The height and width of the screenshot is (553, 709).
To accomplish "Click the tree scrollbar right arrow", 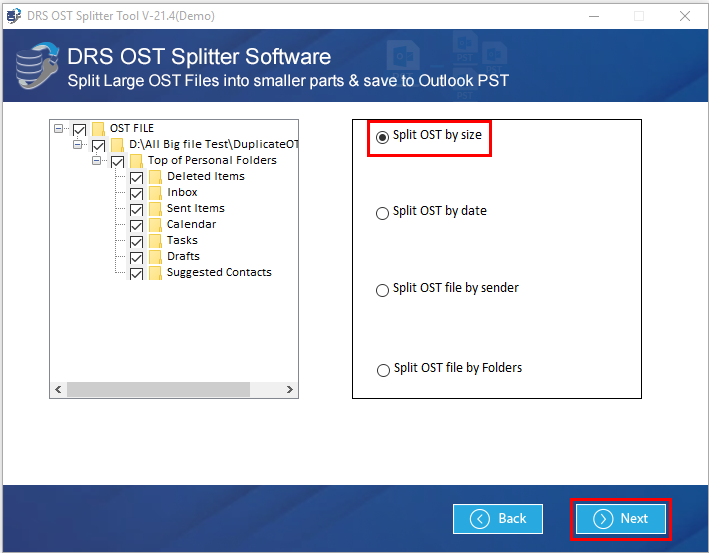I will pos(289,389).
